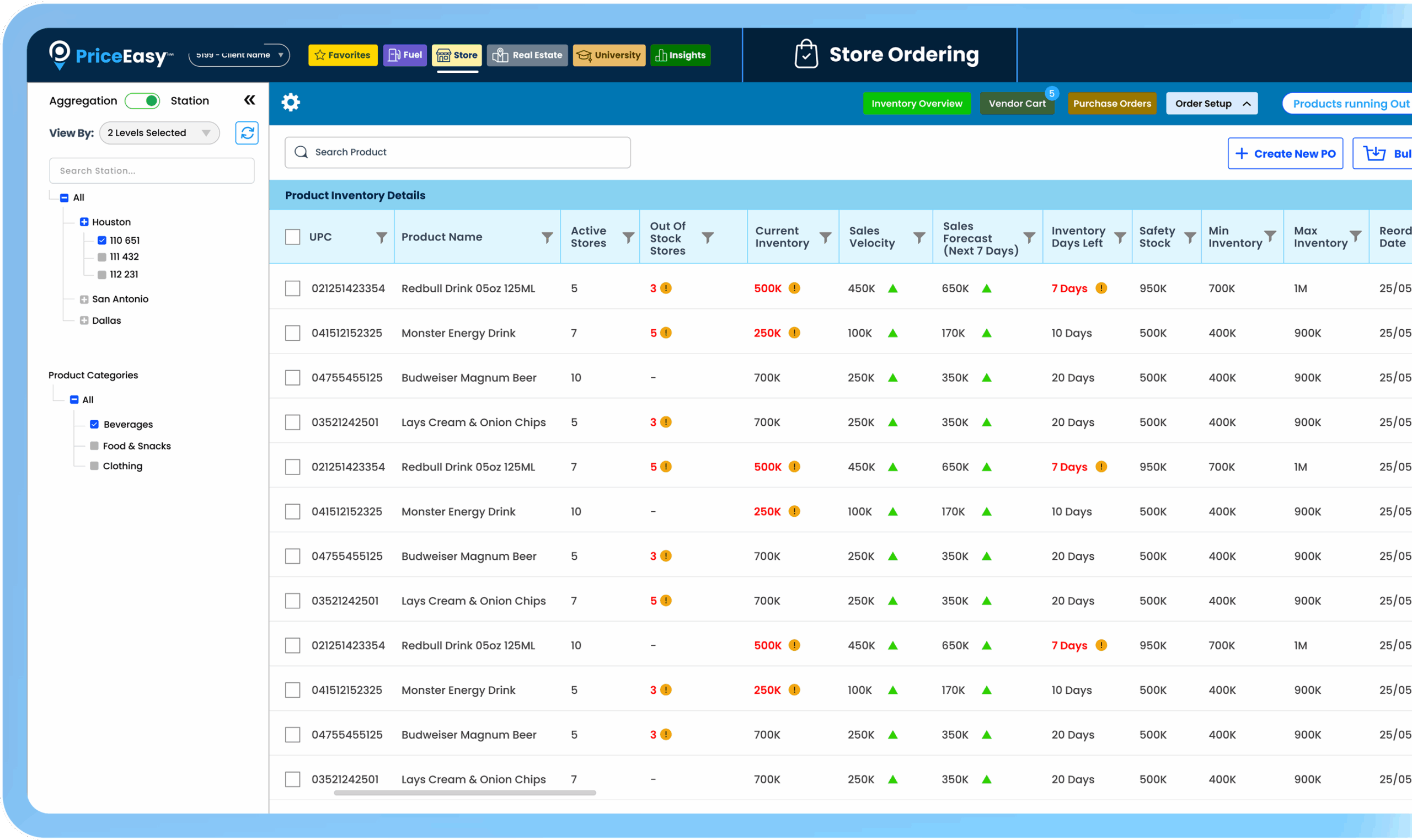Screen dimensions: 1412x840
Task: Expand the San Antonio tree node
Action: pyautogui.click(x=84, y=299)
